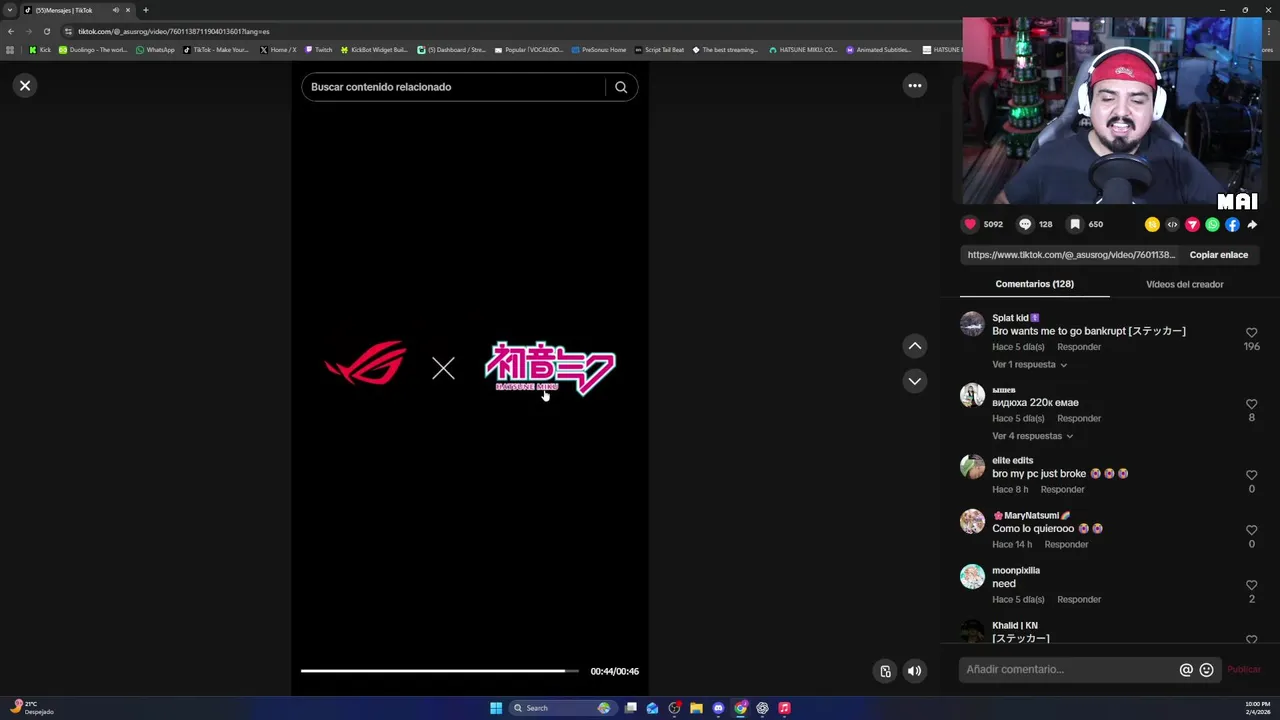Image resolution: width=1280 pixels, height=720 pixels.
Task: Open OBS Studio from taskbar
Action: point(674,708)
